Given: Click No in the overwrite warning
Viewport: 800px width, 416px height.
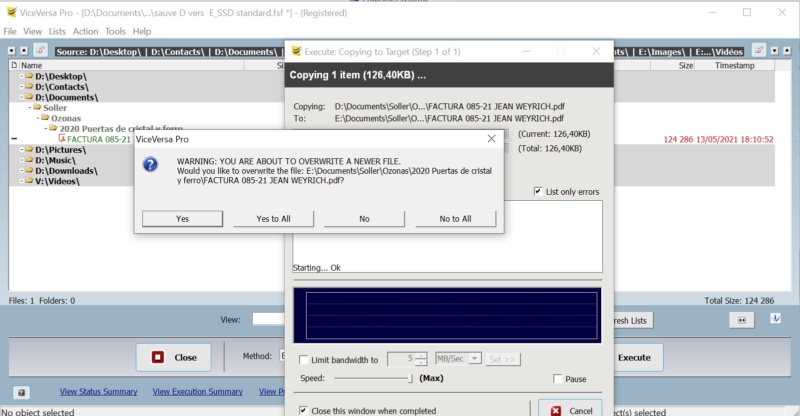Looking at the screenshot, I should point(364,218).
